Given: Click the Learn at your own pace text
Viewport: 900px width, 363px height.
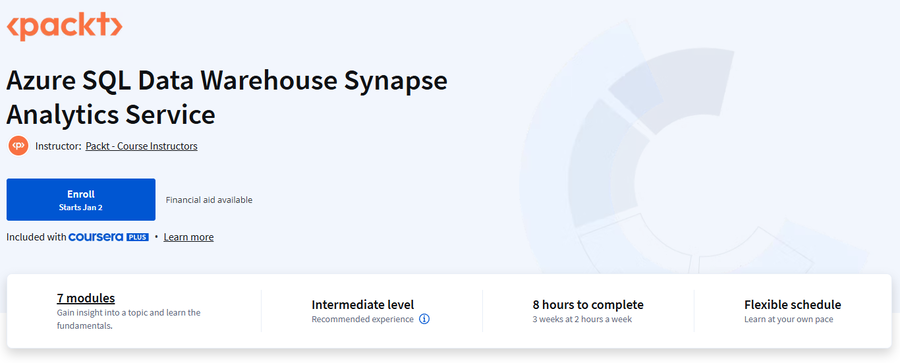Looking at the screenshot, I should point(789,319).
